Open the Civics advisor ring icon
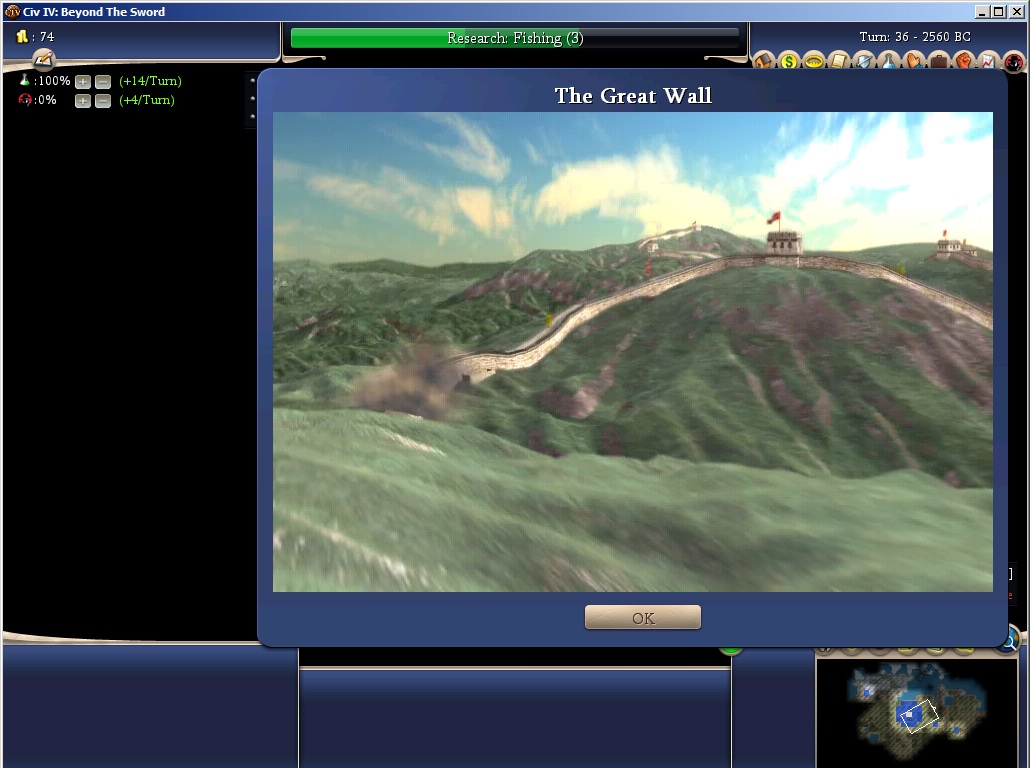Image resolution: width=1030 pixels, height=768 pixels. point(814,62)
